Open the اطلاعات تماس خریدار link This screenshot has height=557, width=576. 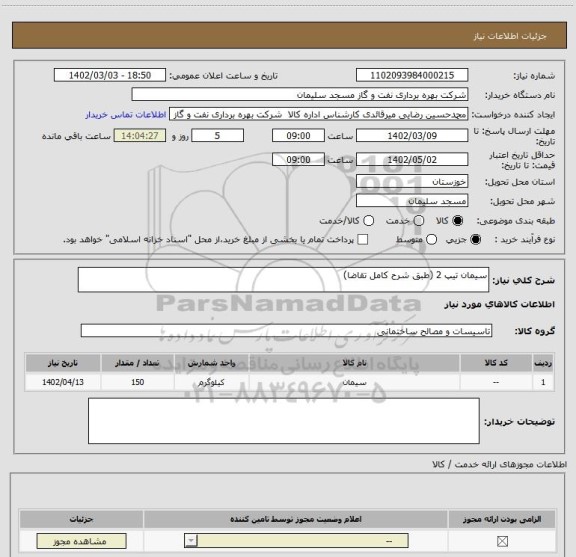[x=126, y=115]
